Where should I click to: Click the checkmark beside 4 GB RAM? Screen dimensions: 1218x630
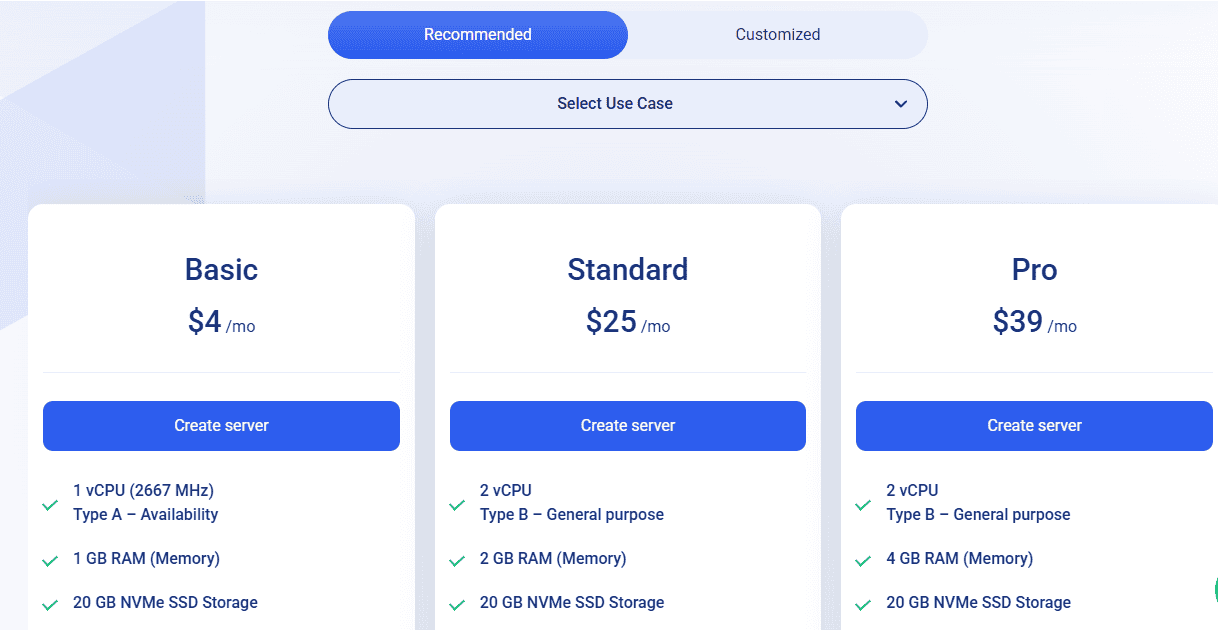[863, 561]
